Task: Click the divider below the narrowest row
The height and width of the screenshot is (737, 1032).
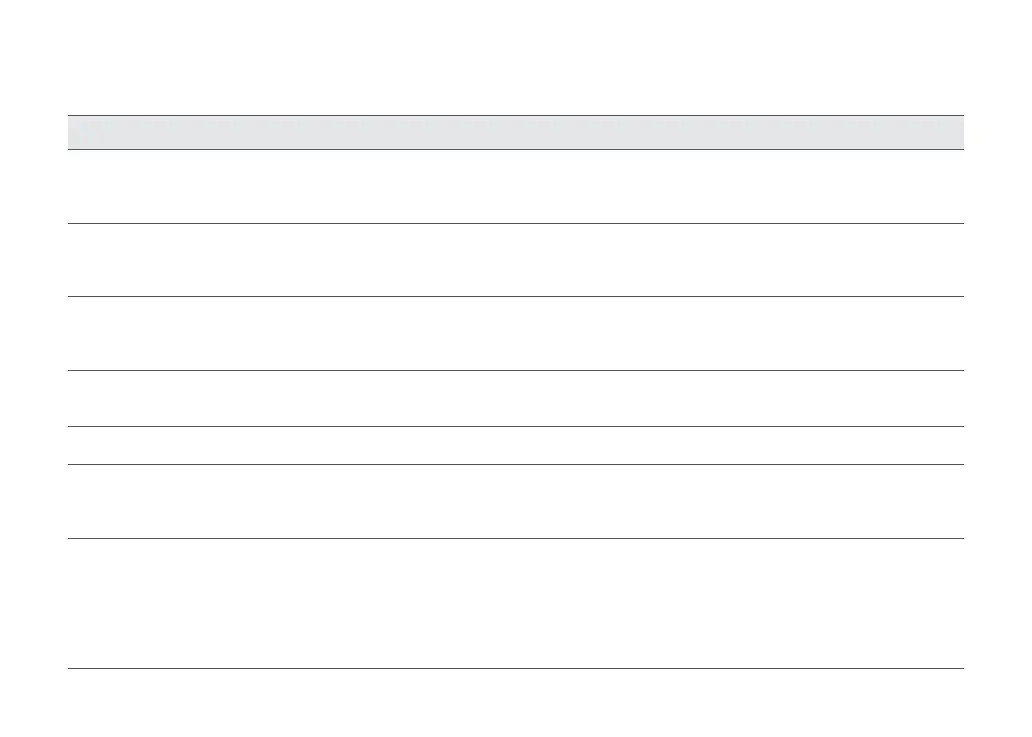Action: (x=516, y=465)
